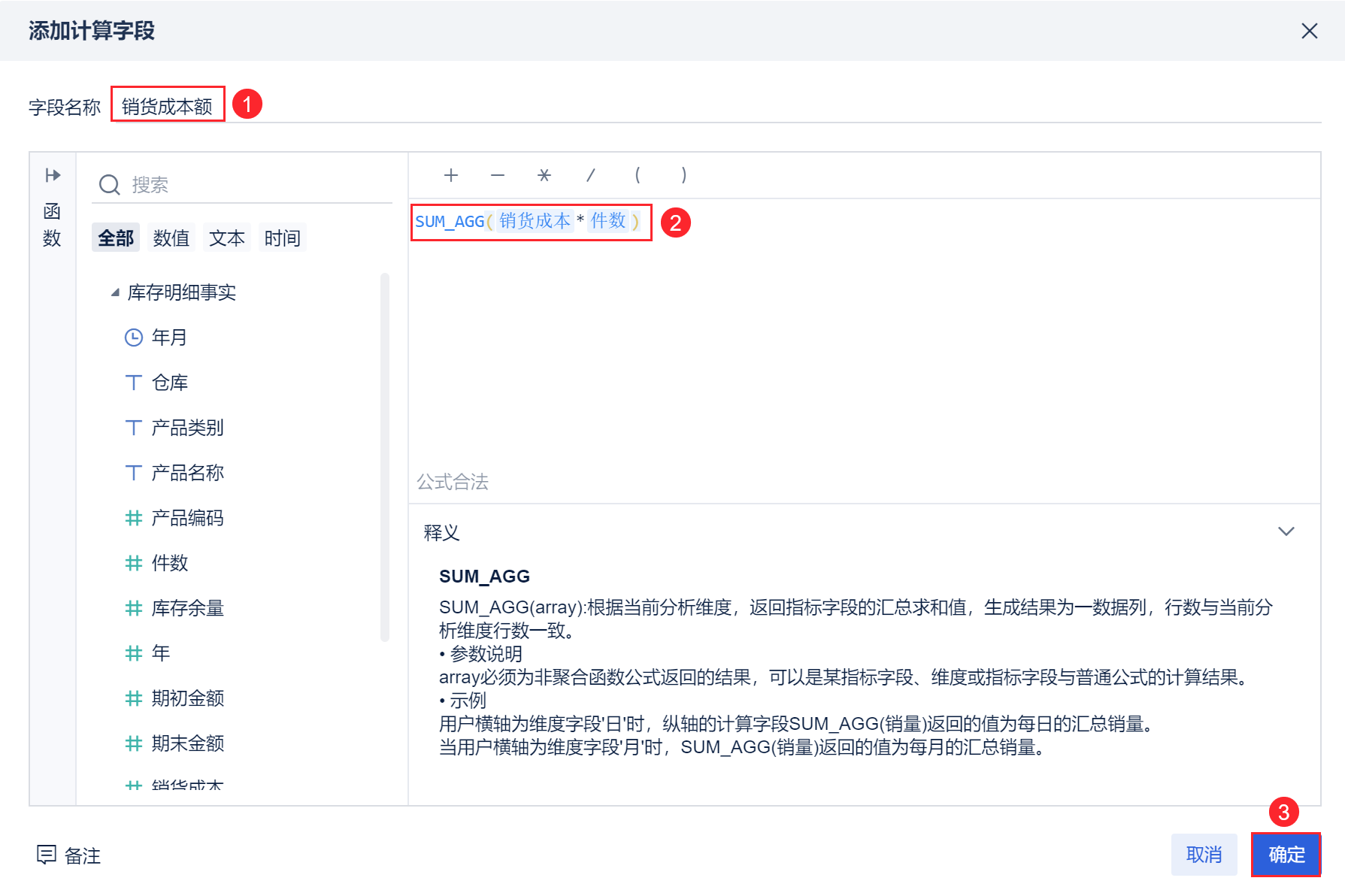The height and width of the screenshot is (896, 1345).
Task: Insert the multiply operator
Action: [544, 175]
